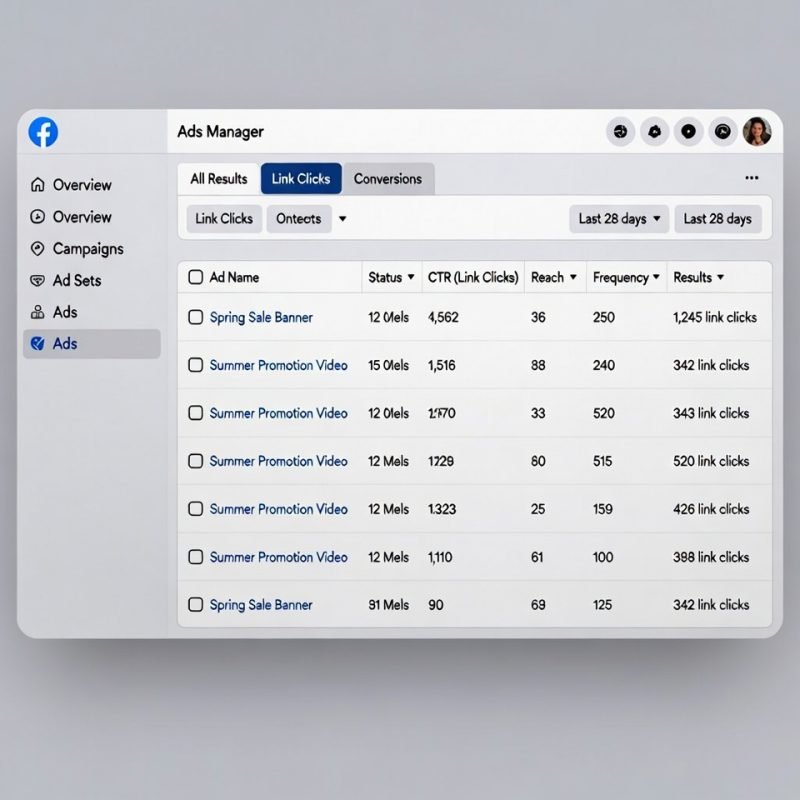Screen dimensions: 800x800
Task: Click the CTR (Link Clicks) column header
Action: [473, 277]
